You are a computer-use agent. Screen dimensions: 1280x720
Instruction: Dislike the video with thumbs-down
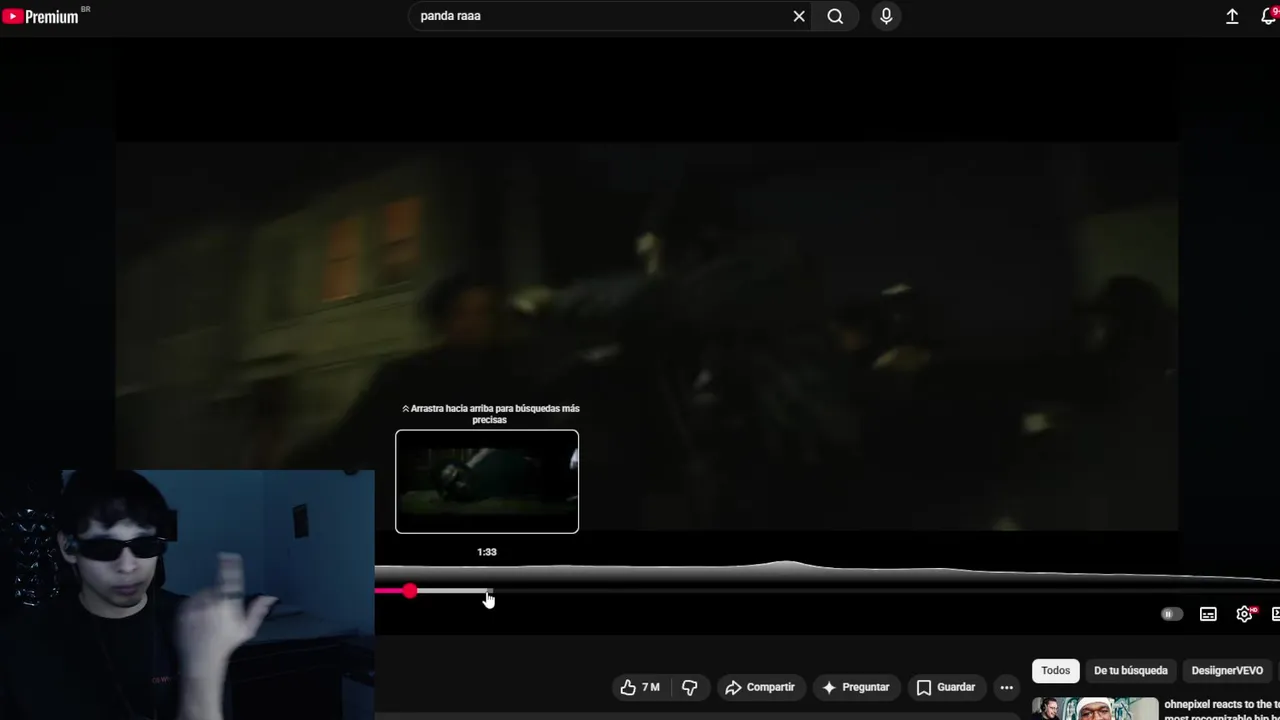click(x=690, y=687)
